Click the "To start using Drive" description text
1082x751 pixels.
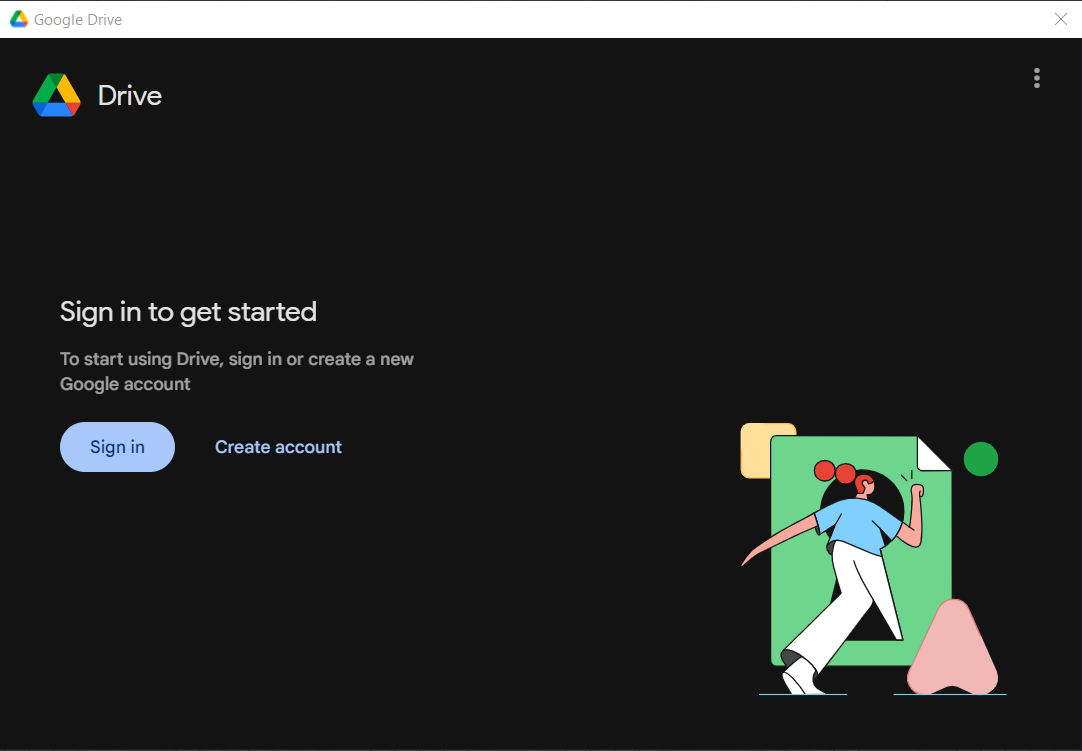(237, 371)
